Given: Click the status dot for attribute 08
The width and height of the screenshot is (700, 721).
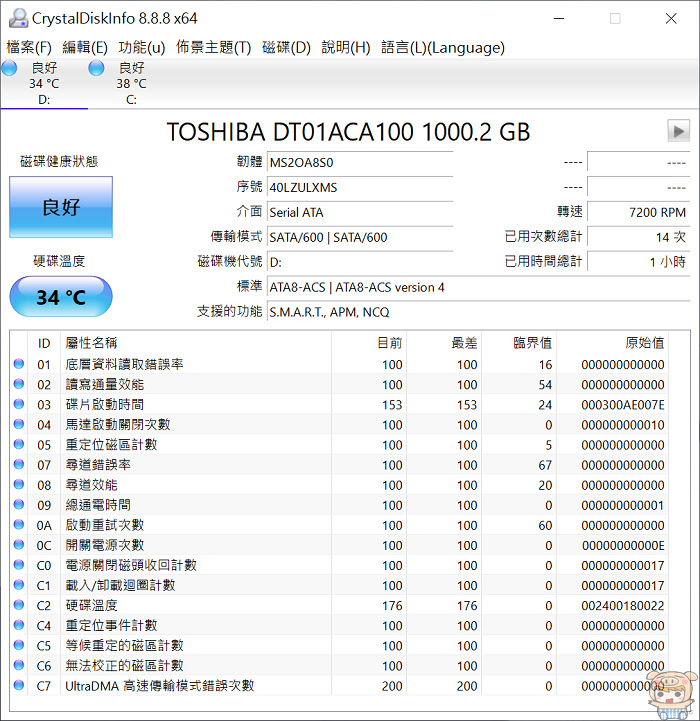Looking at the screenshot, I should pos(19,484).
